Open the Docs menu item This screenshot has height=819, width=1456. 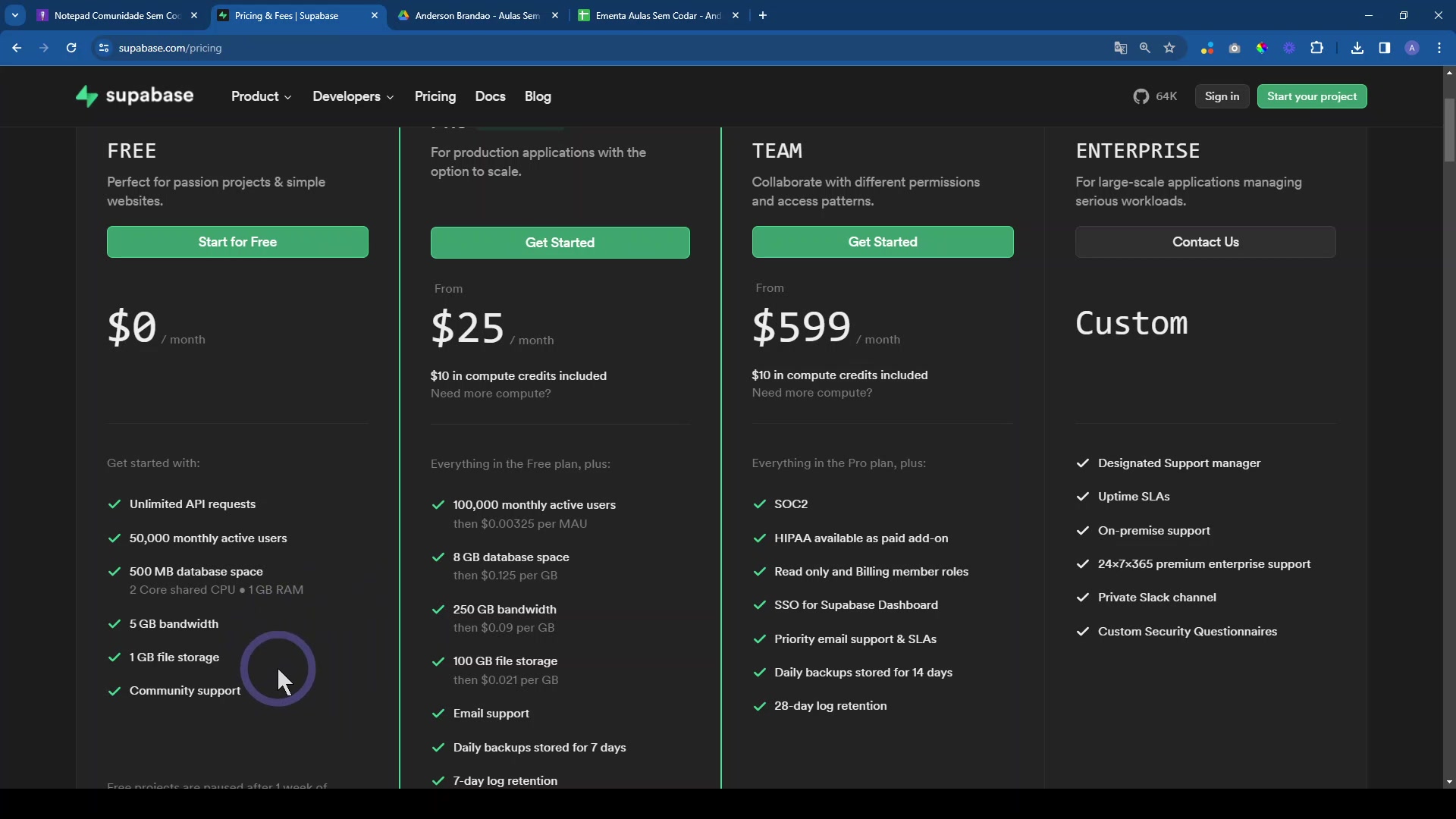click(490, 96)
